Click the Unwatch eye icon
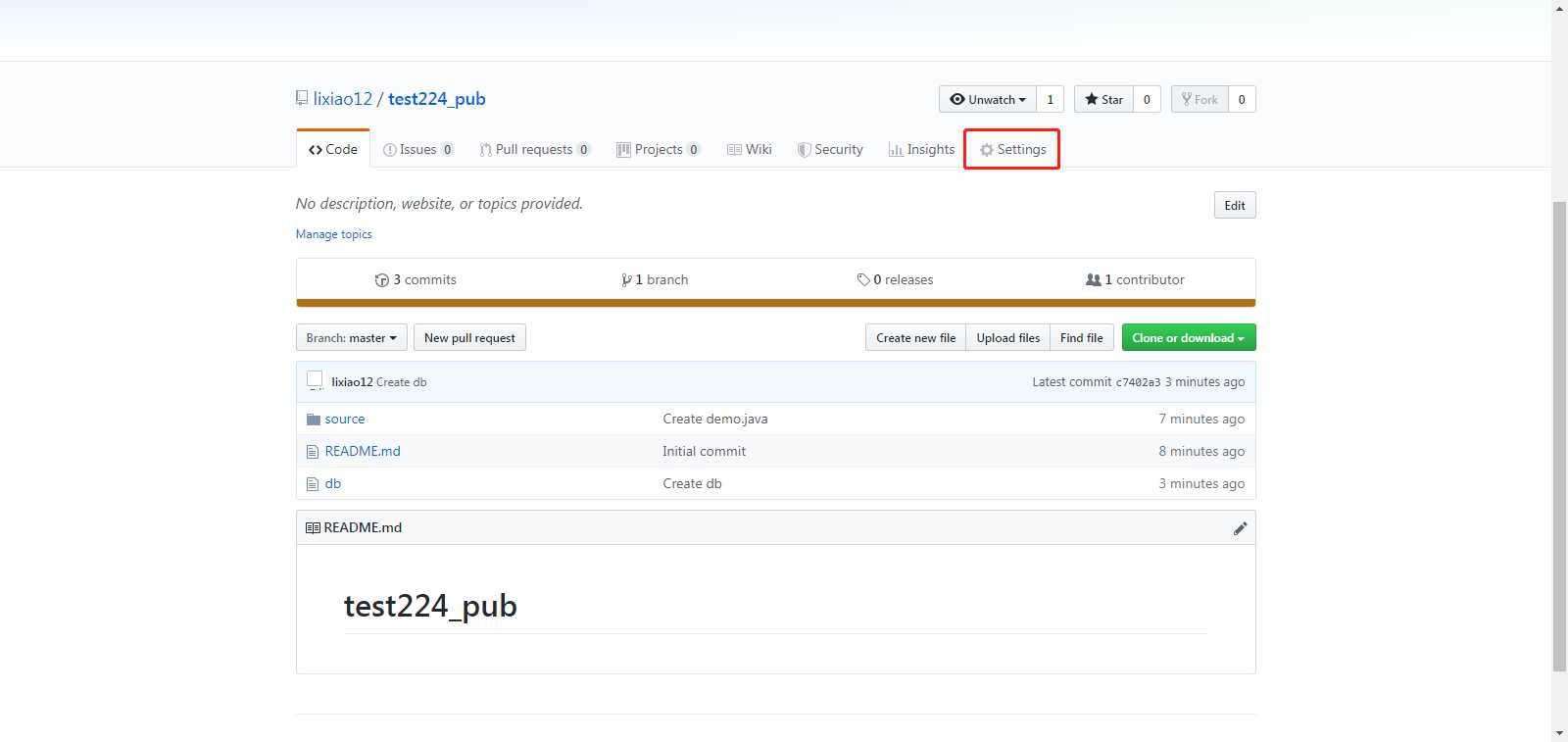1568x742 pixels. 957,99
